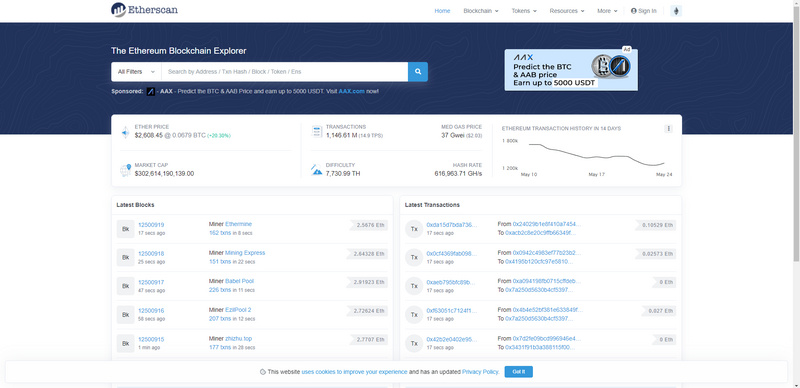Click the Etherscan logo
Image resolution: width=800 pixels, height=388 pixels.
(x=144, y=10)
